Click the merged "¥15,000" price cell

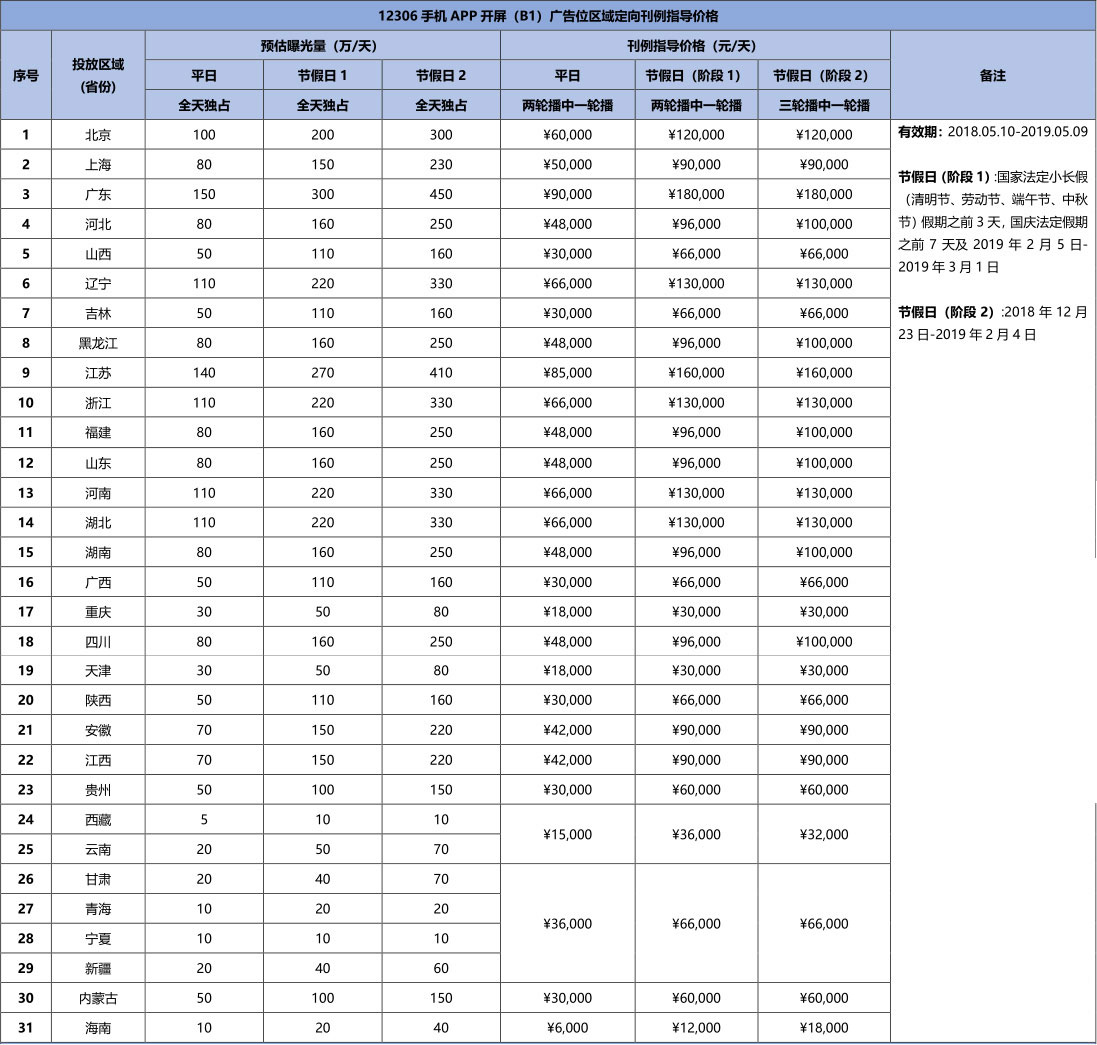pos(567,834)
